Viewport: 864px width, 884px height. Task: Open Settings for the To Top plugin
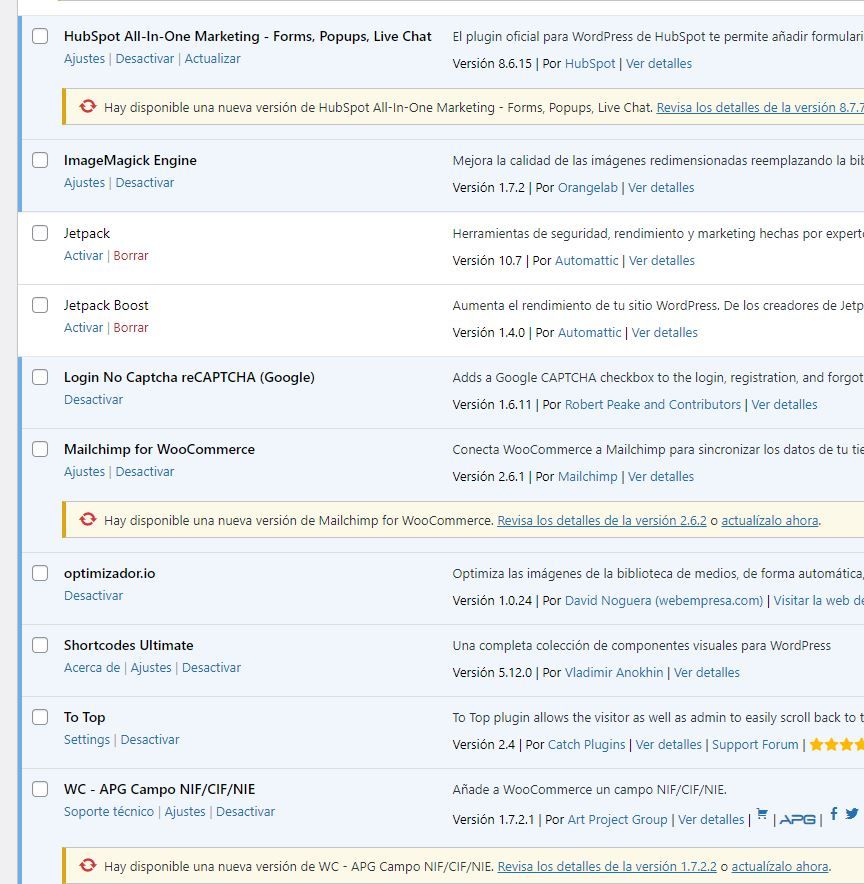tap(87, 740)
